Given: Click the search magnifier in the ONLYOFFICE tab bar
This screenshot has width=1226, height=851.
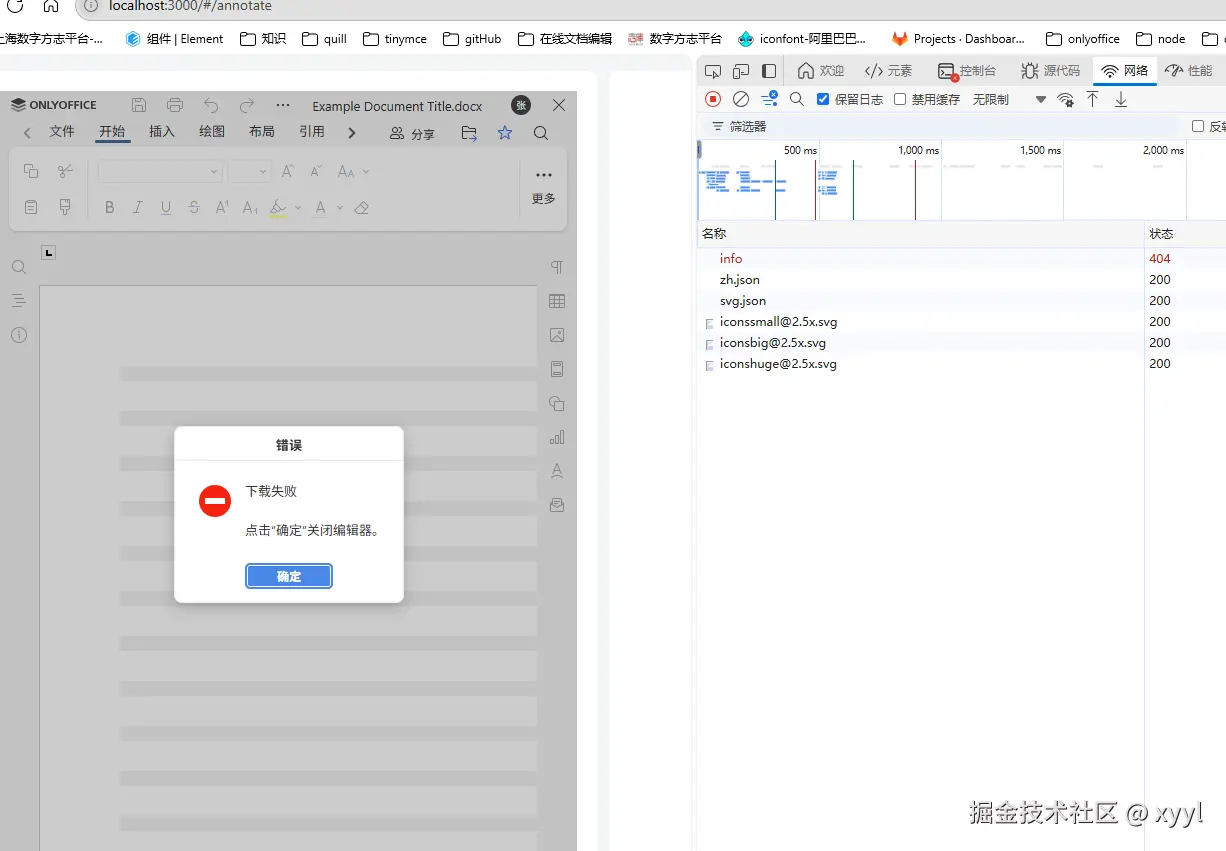Looking at the screenshot, I should pyautogui.click(x=541, y=133).
